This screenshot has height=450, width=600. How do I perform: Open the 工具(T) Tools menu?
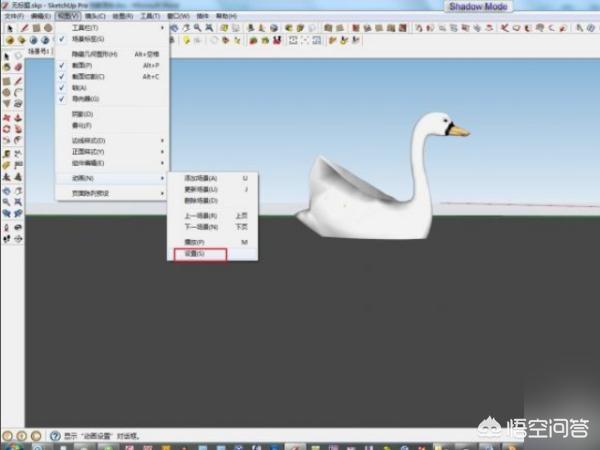tap(150, 16)
